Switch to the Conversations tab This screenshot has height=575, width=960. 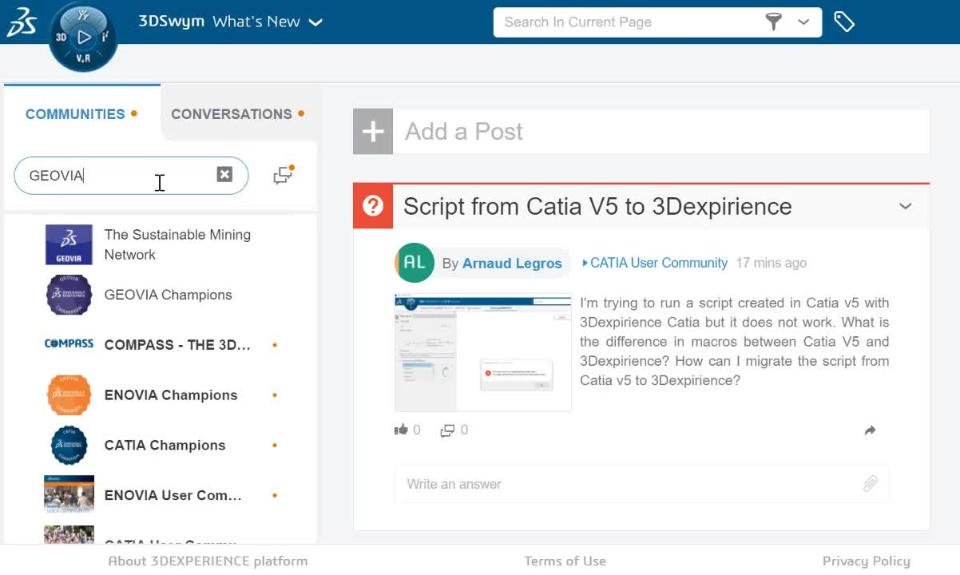pyautogui.click(x=232, y=114)
